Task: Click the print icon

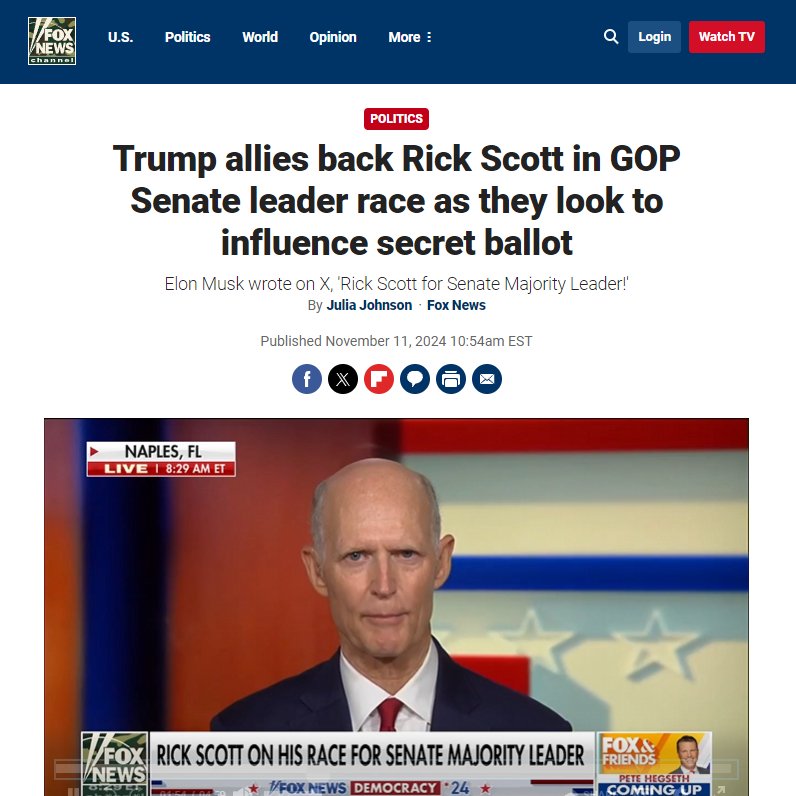Action: tap(451, 379)
